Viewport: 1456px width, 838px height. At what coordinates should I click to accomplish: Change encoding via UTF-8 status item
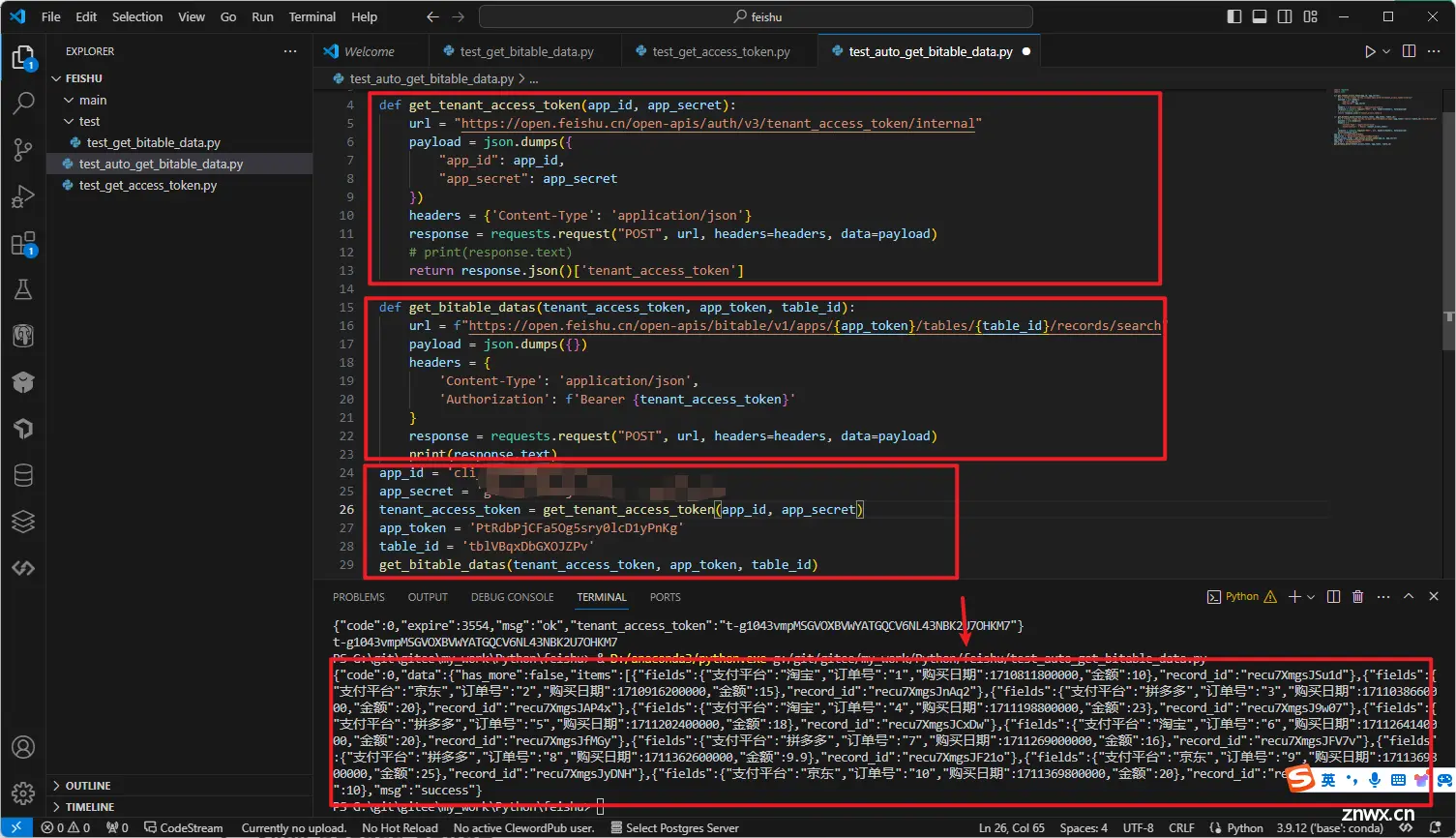tap(1139, 828)
